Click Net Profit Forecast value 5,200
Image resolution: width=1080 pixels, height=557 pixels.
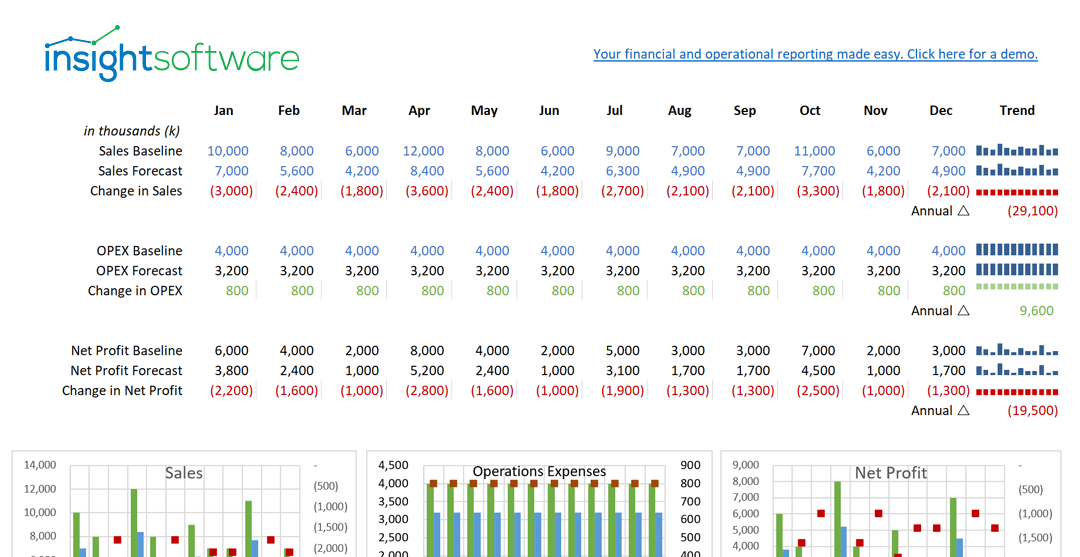coord(427,370)
